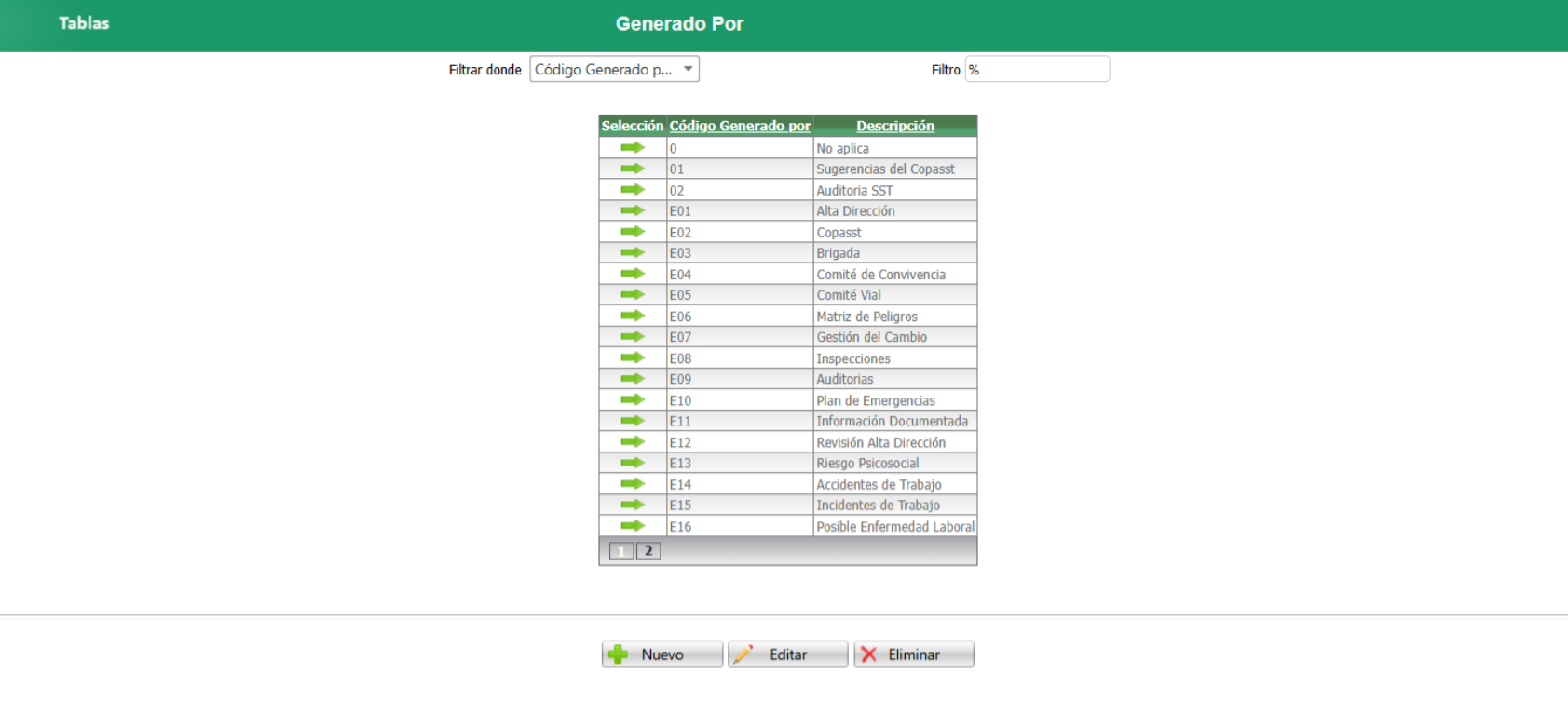This screenshot has height=702, width=1568.
Task: Select row E05 with its green arrow
Action: tap(633, 294)
